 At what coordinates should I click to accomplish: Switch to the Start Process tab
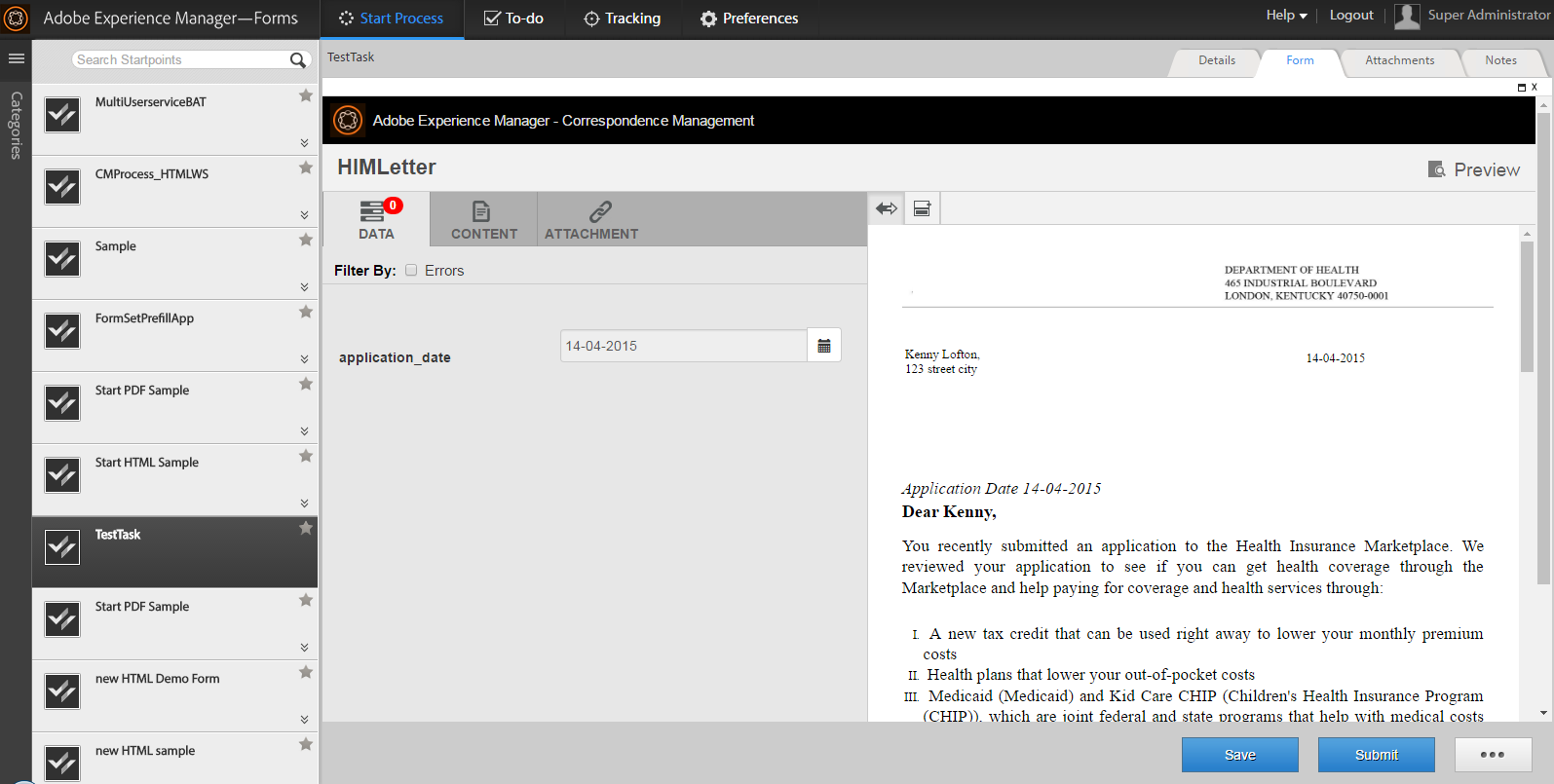pyautogui.click(x=391, y=19)
